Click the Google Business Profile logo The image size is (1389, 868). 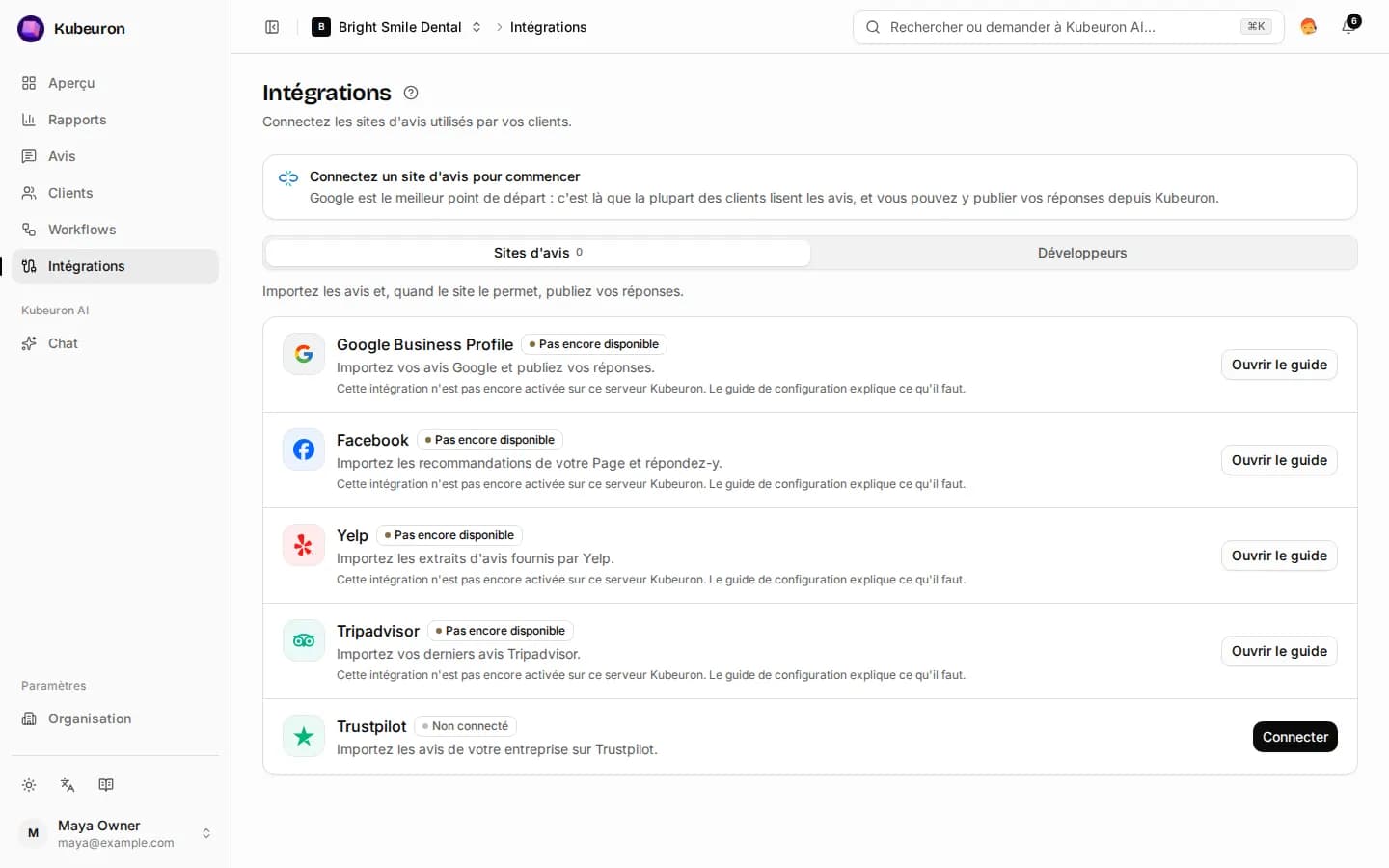304,354
